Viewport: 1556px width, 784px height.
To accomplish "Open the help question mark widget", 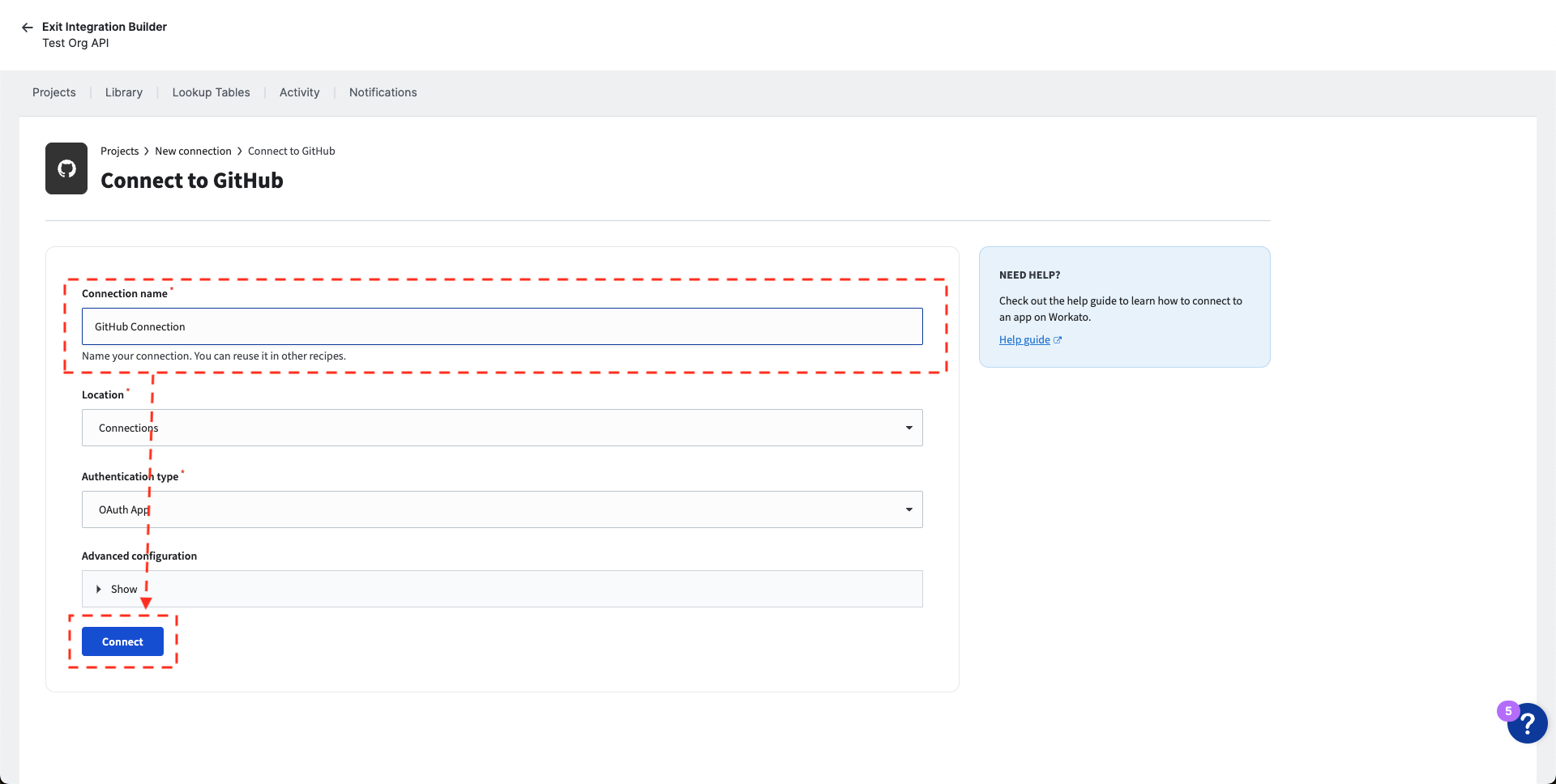I will (1527, 723).
